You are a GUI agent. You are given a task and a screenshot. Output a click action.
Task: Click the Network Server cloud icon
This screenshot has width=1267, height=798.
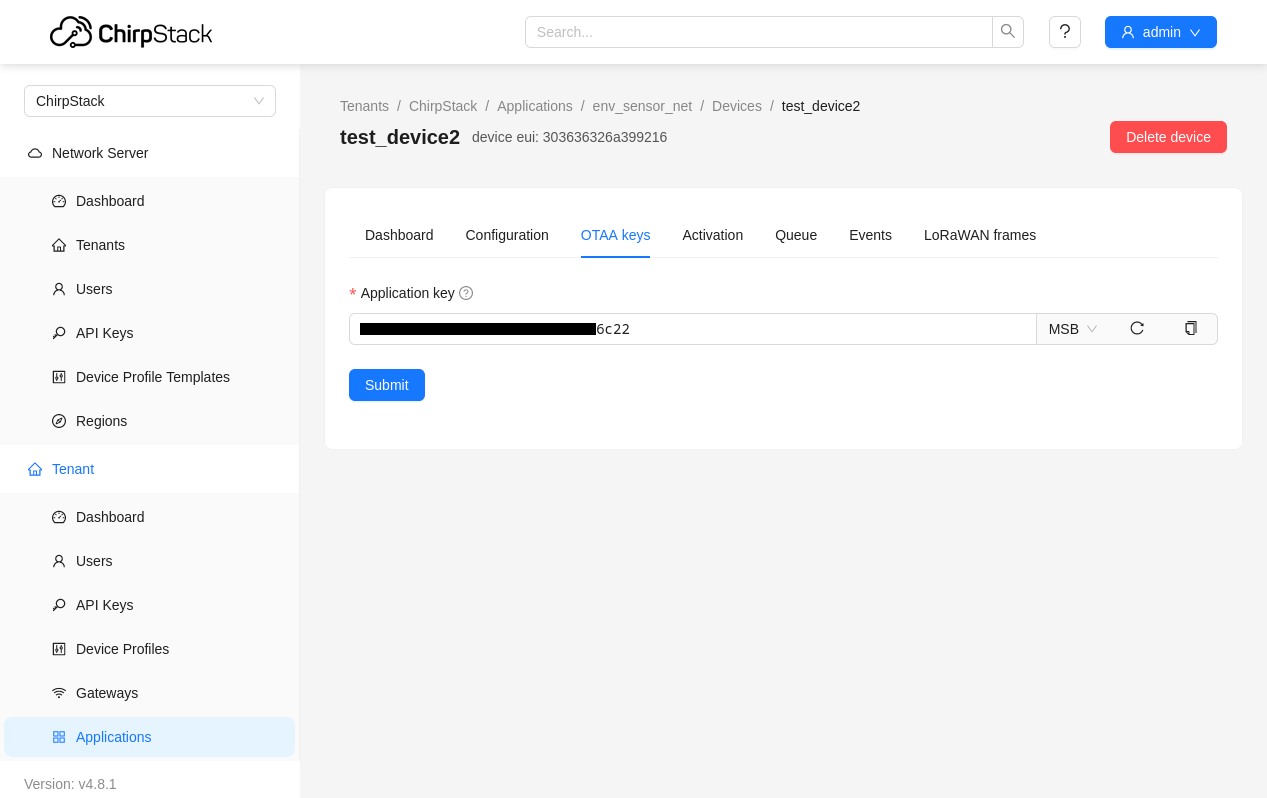click(x=35, y=153)
